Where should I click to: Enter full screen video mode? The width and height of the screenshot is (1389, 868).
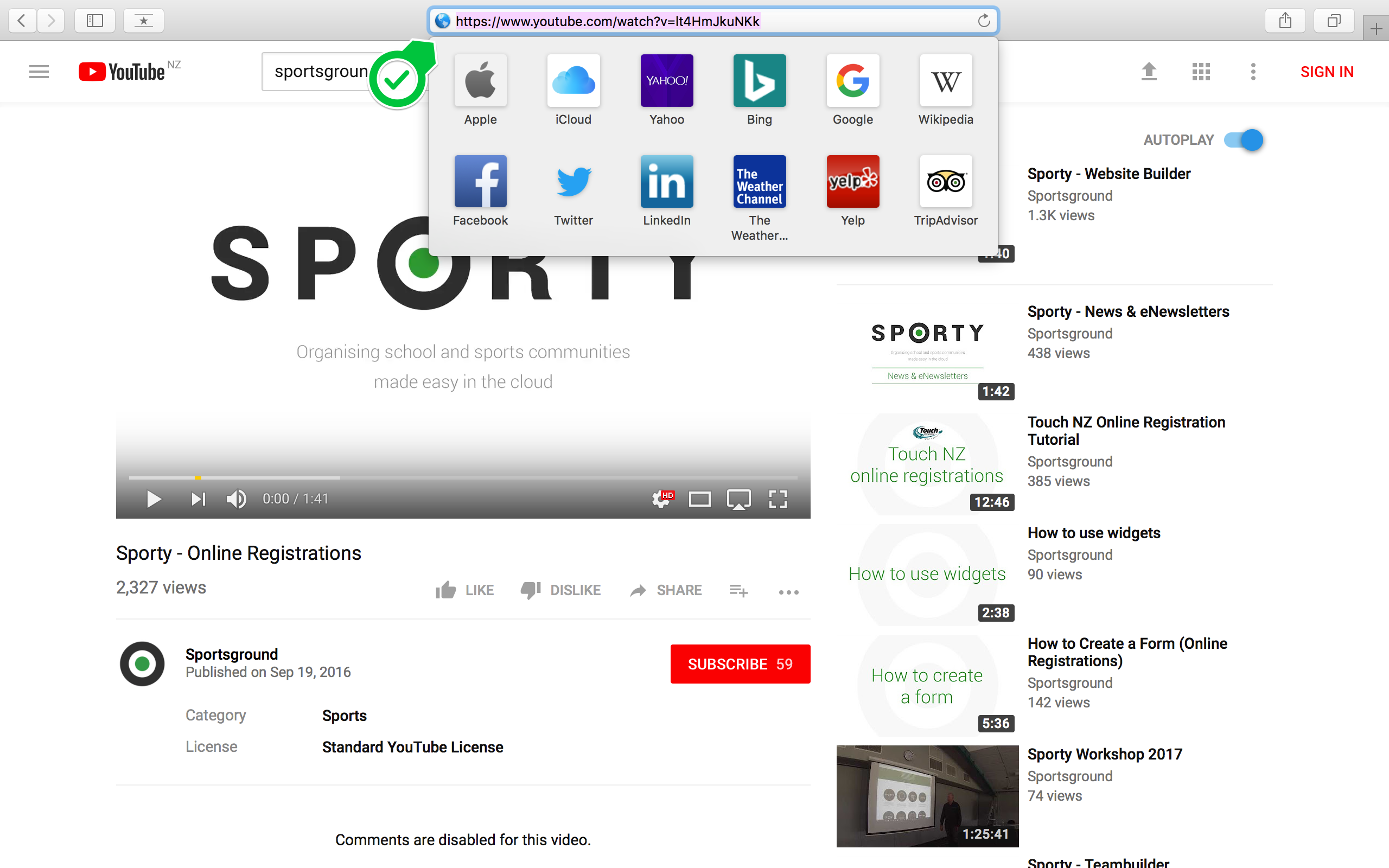tap(778, 499)
